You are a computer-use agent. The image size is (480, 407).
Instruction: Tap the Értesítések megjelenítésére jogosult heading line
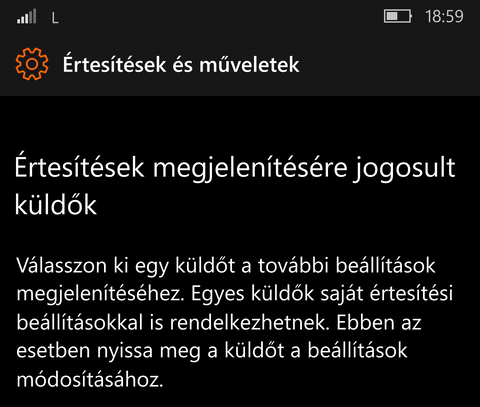click(x=235, y=168)
